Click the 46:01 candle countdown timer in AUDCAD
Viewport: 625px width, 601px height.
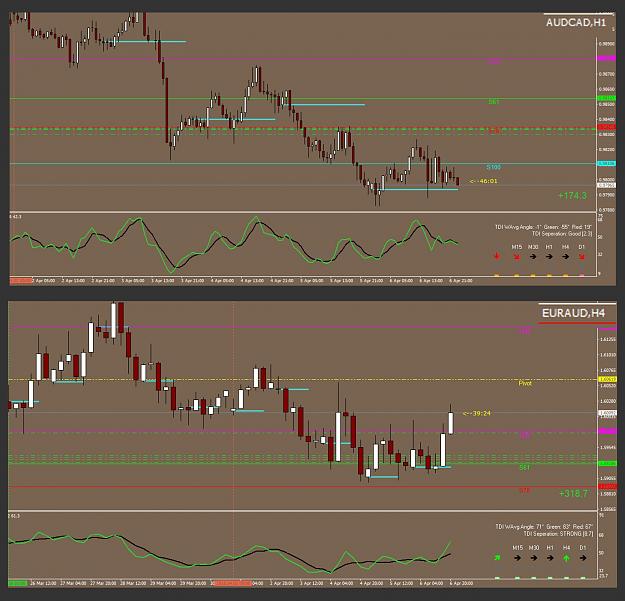point(483,181)
